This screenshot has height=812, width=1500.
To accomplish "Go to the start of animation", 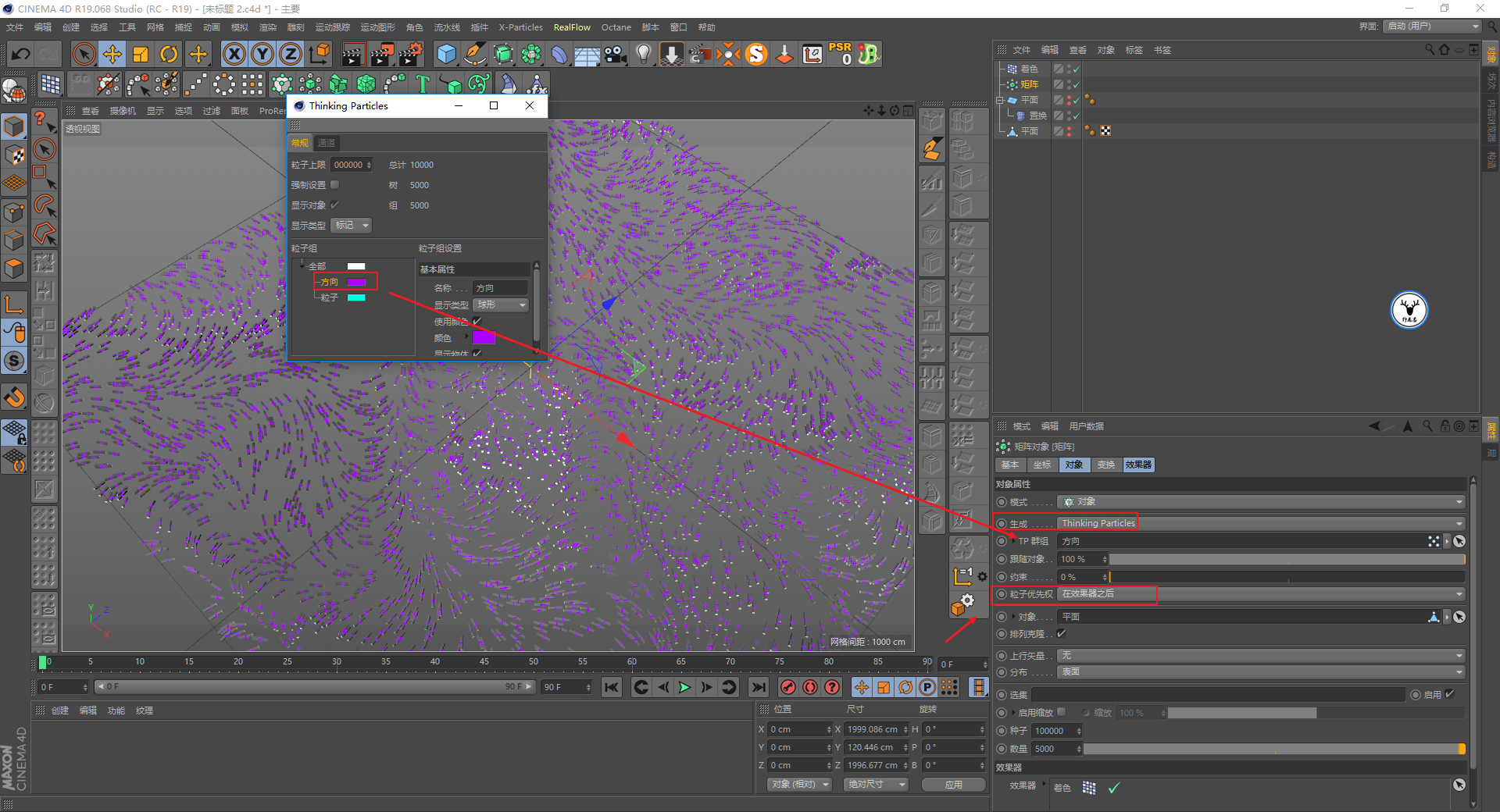I will coord(611,687).
